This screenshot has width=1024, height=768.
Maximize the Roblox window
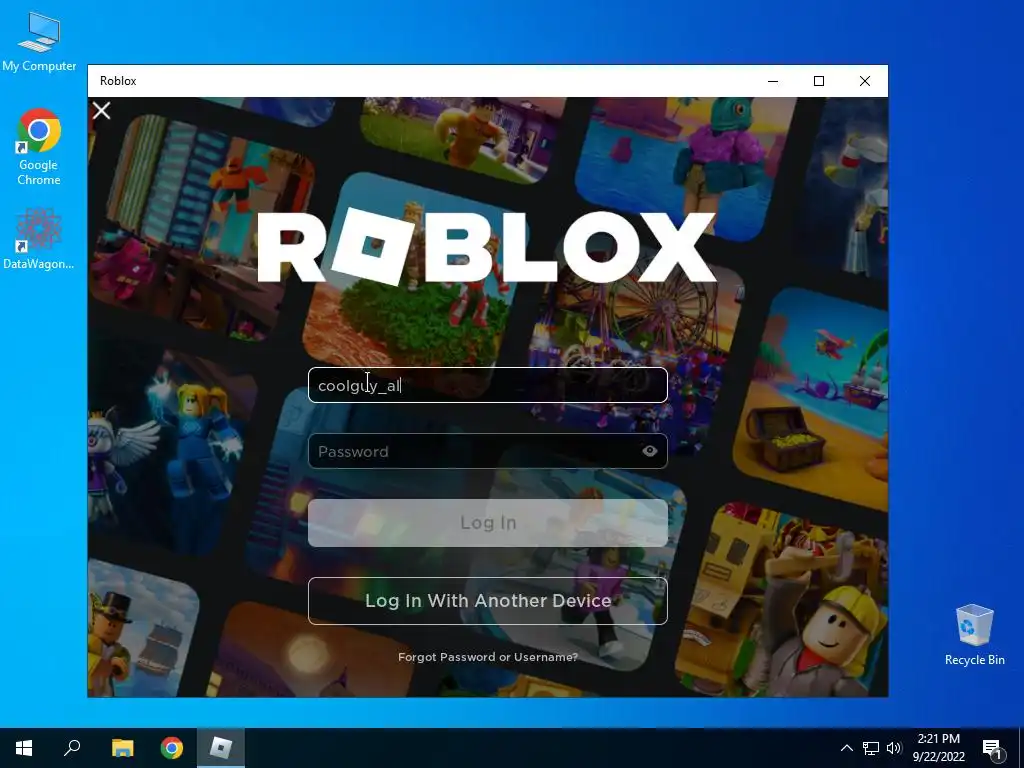819,81
